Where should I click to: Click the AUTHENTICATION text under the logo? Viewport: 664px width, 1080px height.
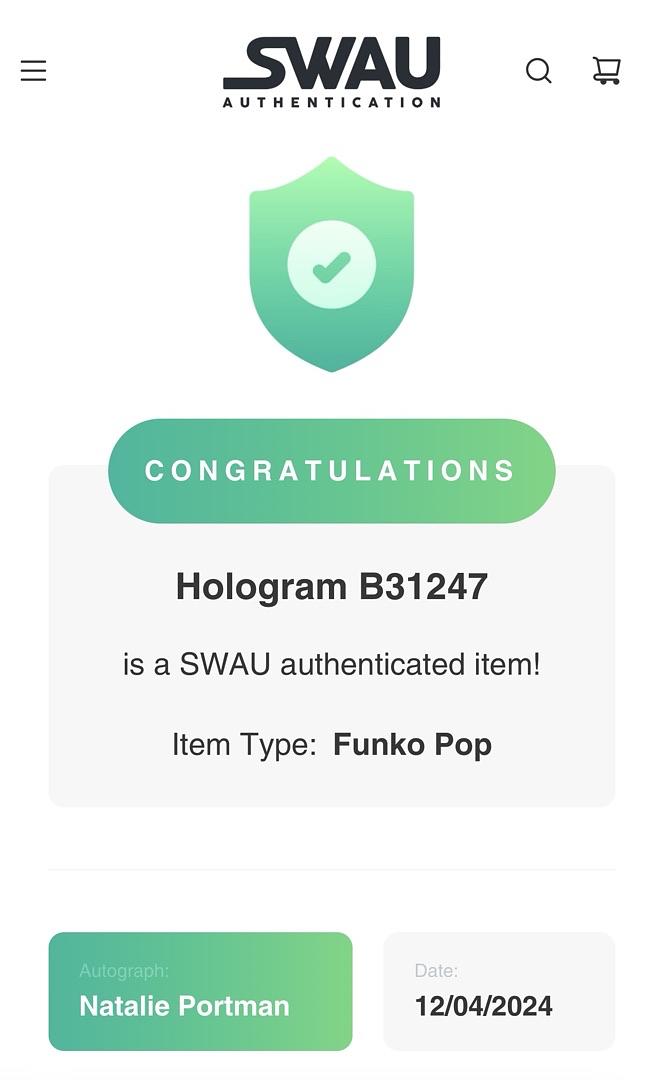coord(331,102)
